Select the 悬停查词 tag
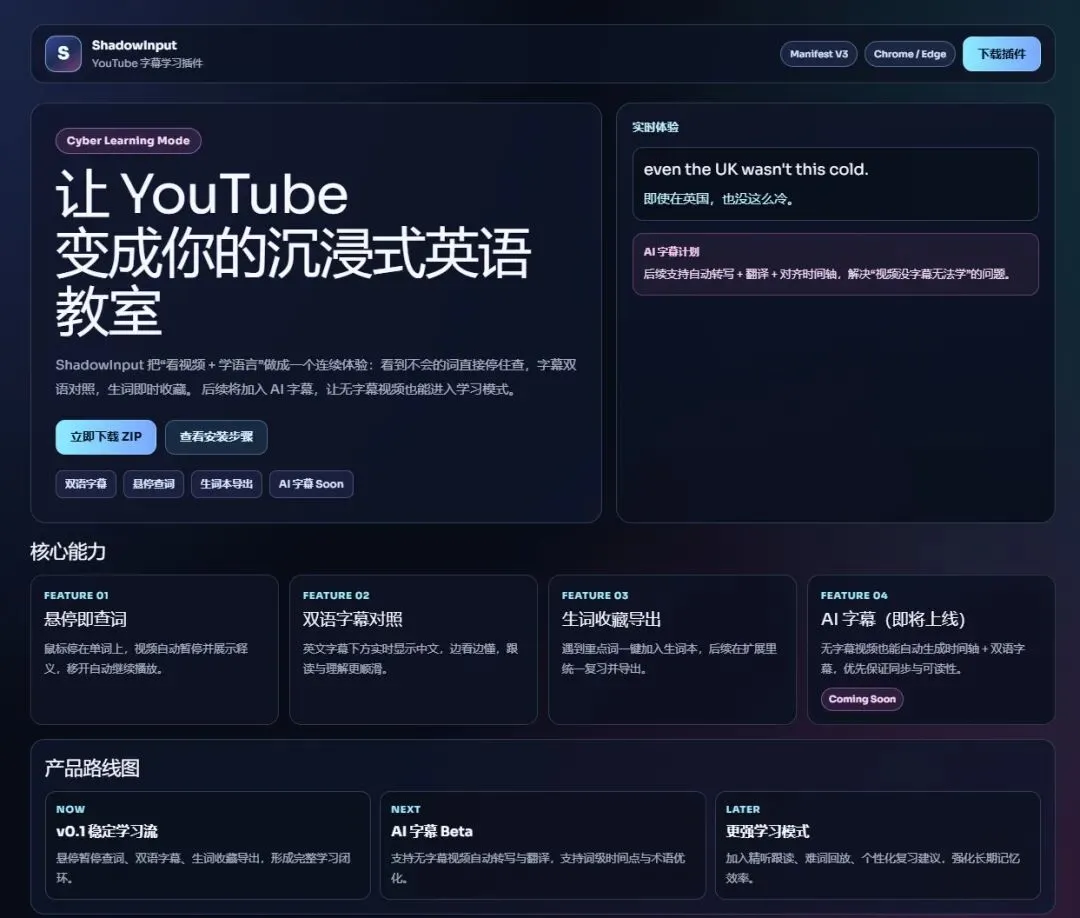 [x=154, y=483]
